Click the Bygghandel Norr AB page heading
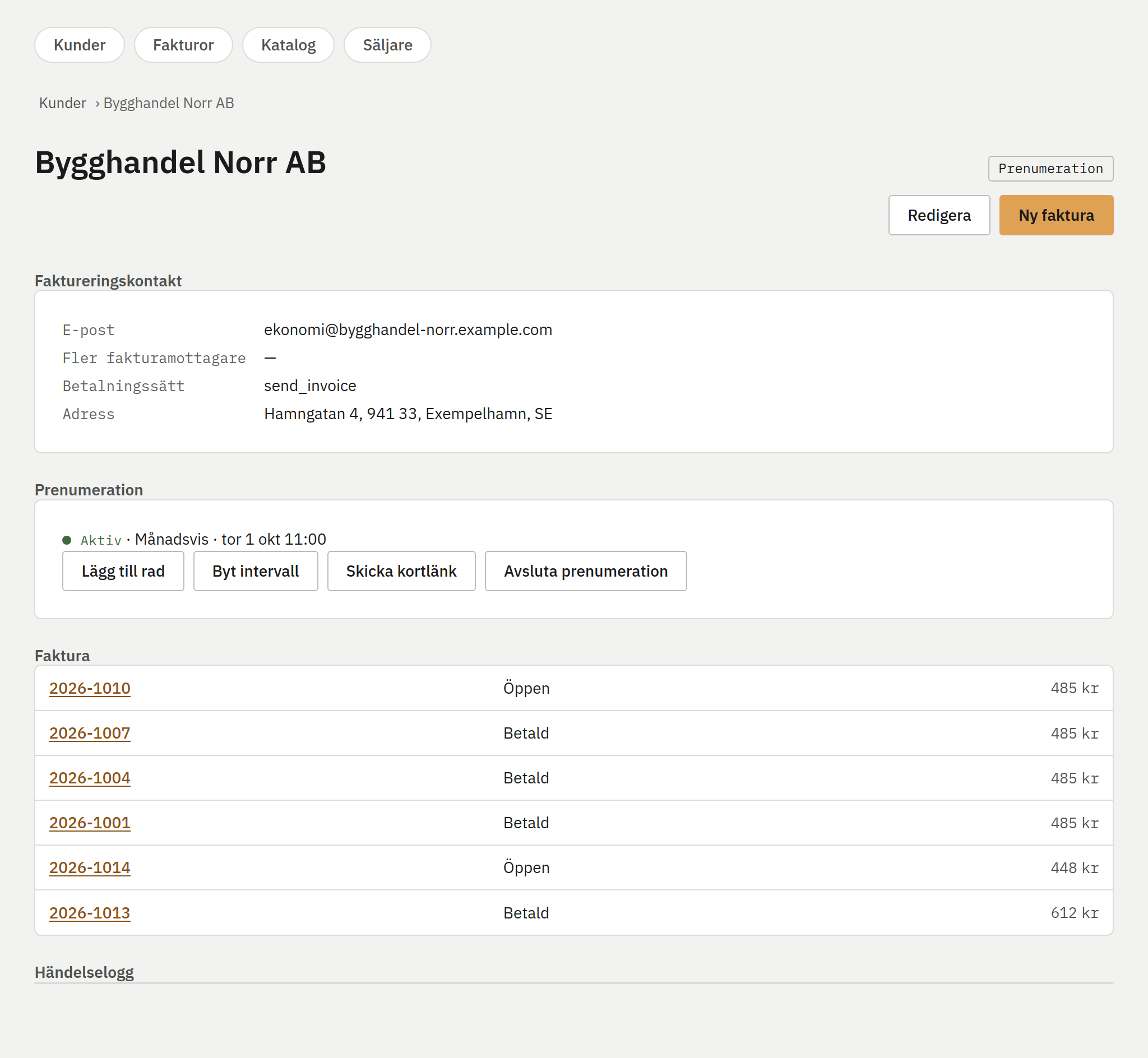 tap(180, 162)
